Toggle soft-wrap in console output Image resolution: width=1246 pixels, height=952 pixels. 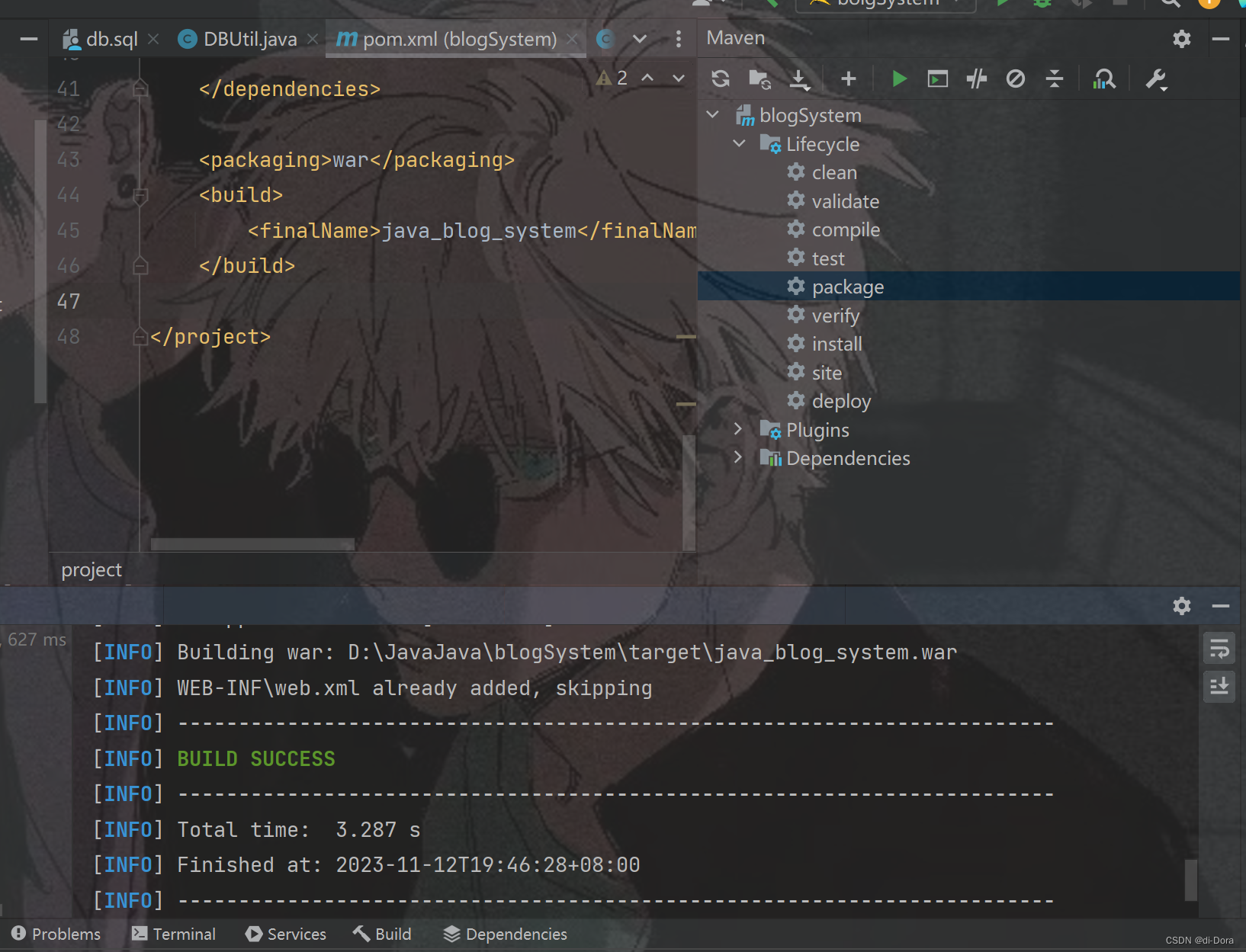(1219, 649)
